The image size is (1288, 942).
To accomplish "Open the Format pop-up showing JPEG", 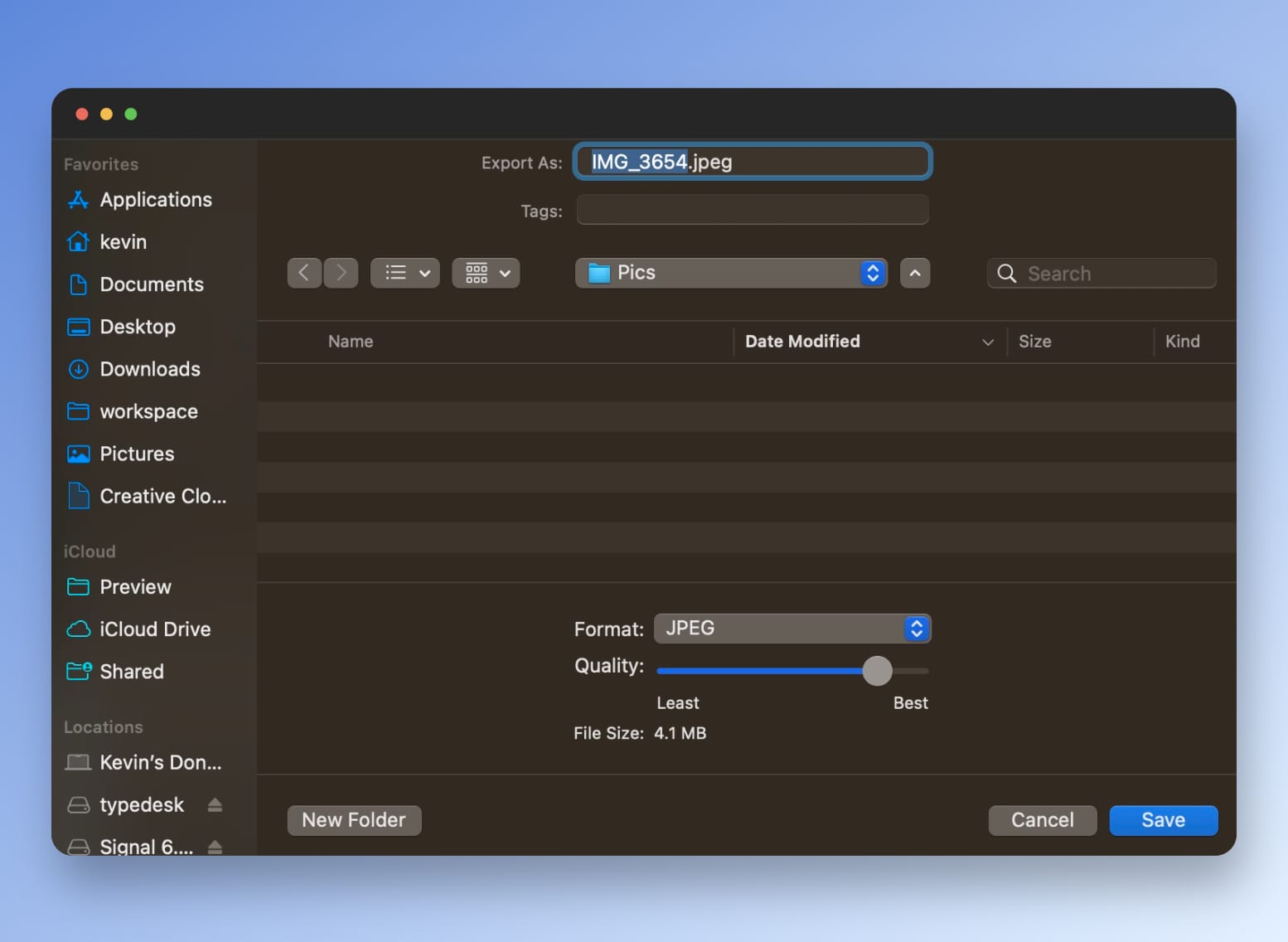I will click(792, 629).
